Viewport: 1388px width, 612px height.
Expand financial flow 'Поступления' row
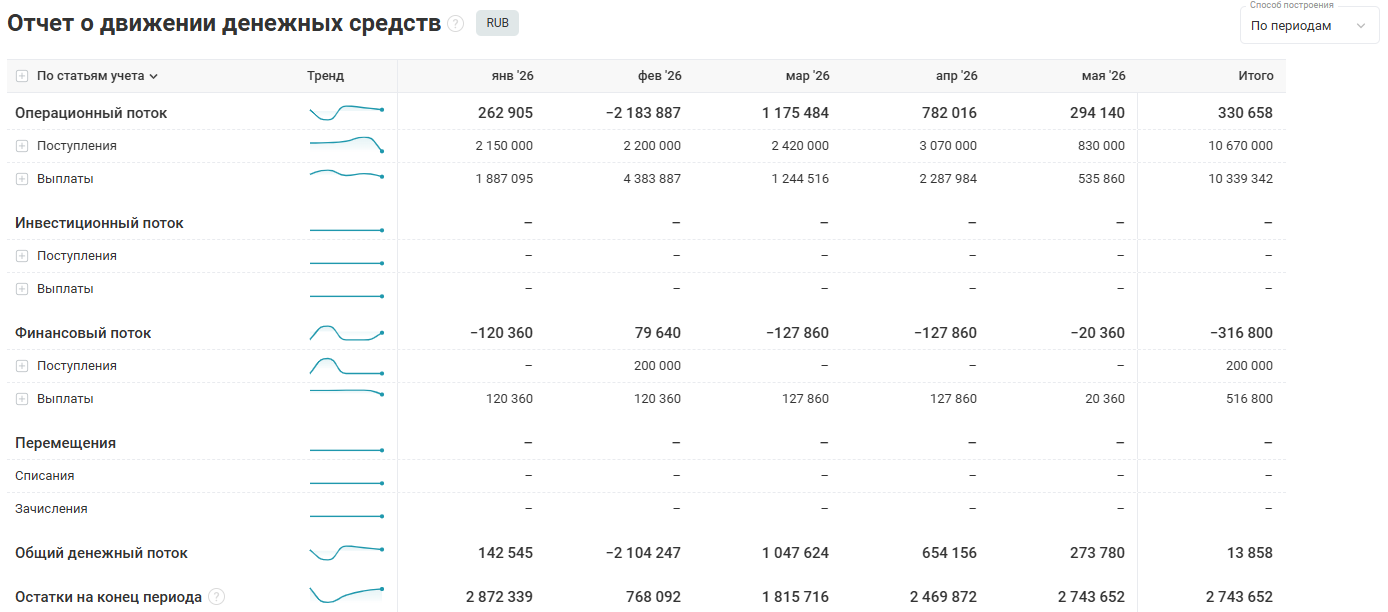tap(22, 366)
